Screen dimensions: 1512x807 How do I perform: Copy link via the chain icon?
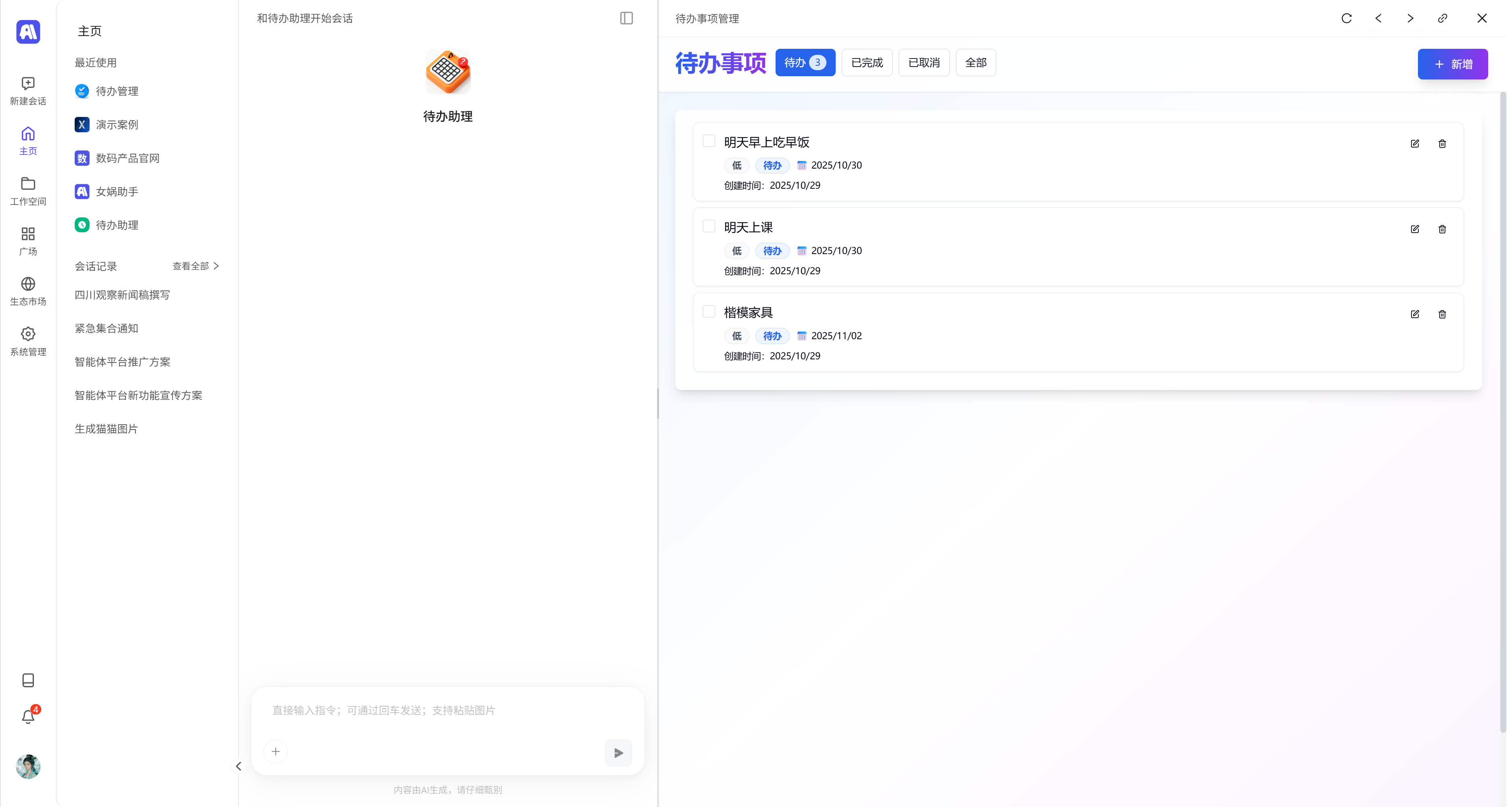pyautogui.click(x=1442, y=18)
